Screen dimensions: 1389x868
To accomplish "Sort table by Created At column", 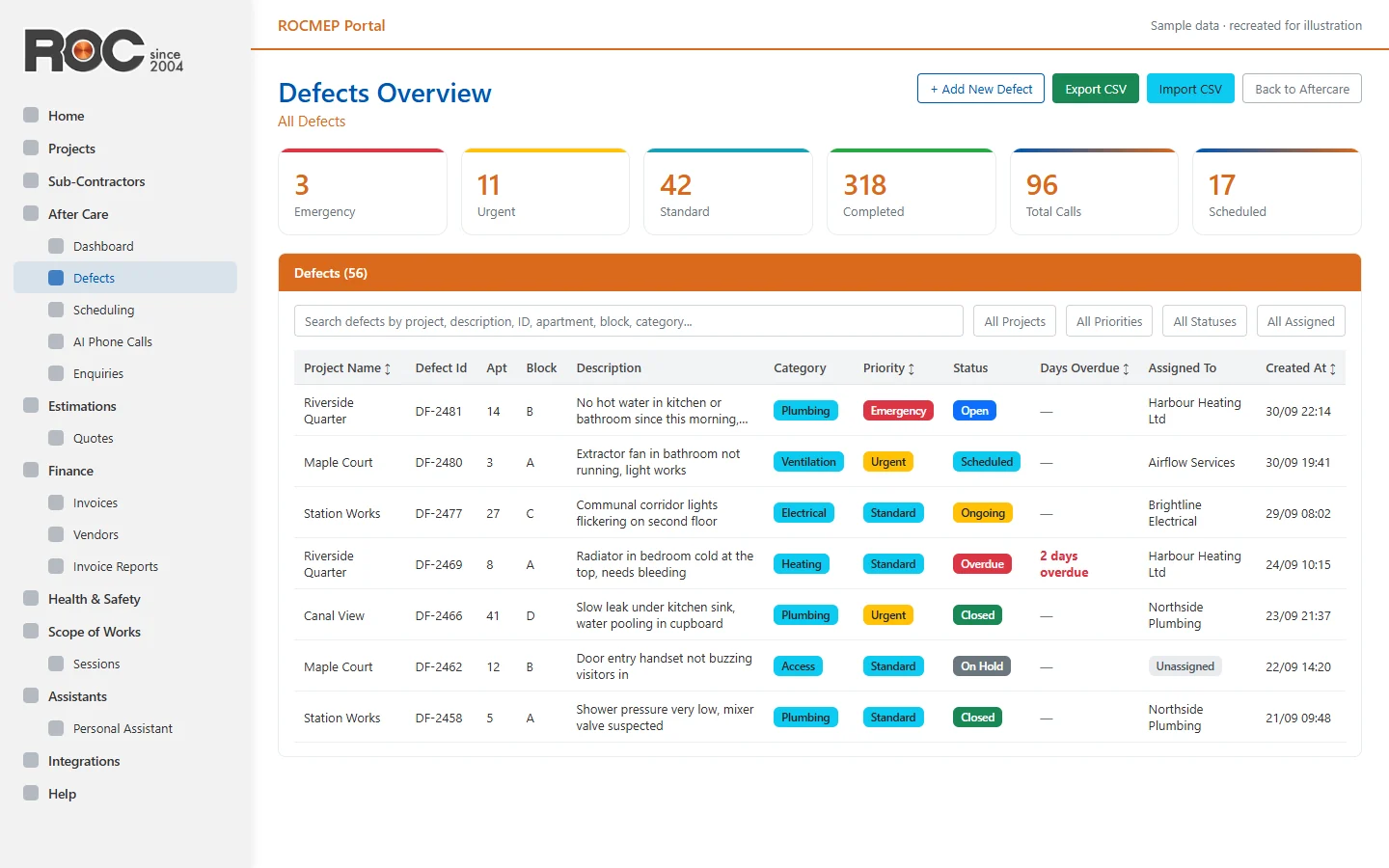I will [x=1300, y=367].
